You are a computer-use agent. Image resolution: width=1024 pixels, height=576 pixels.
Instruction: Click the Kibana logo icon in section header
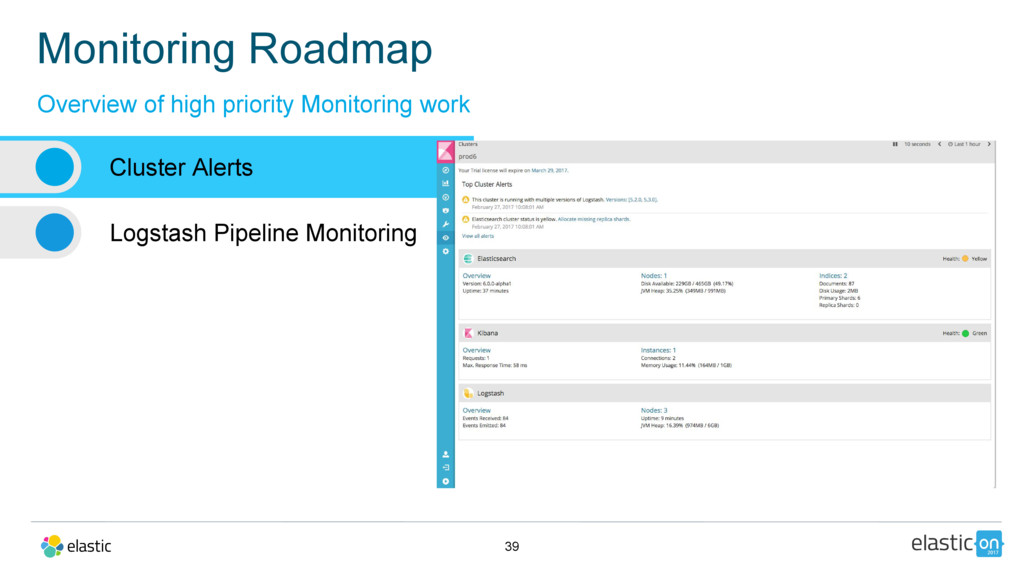click(x=468, y=333)
